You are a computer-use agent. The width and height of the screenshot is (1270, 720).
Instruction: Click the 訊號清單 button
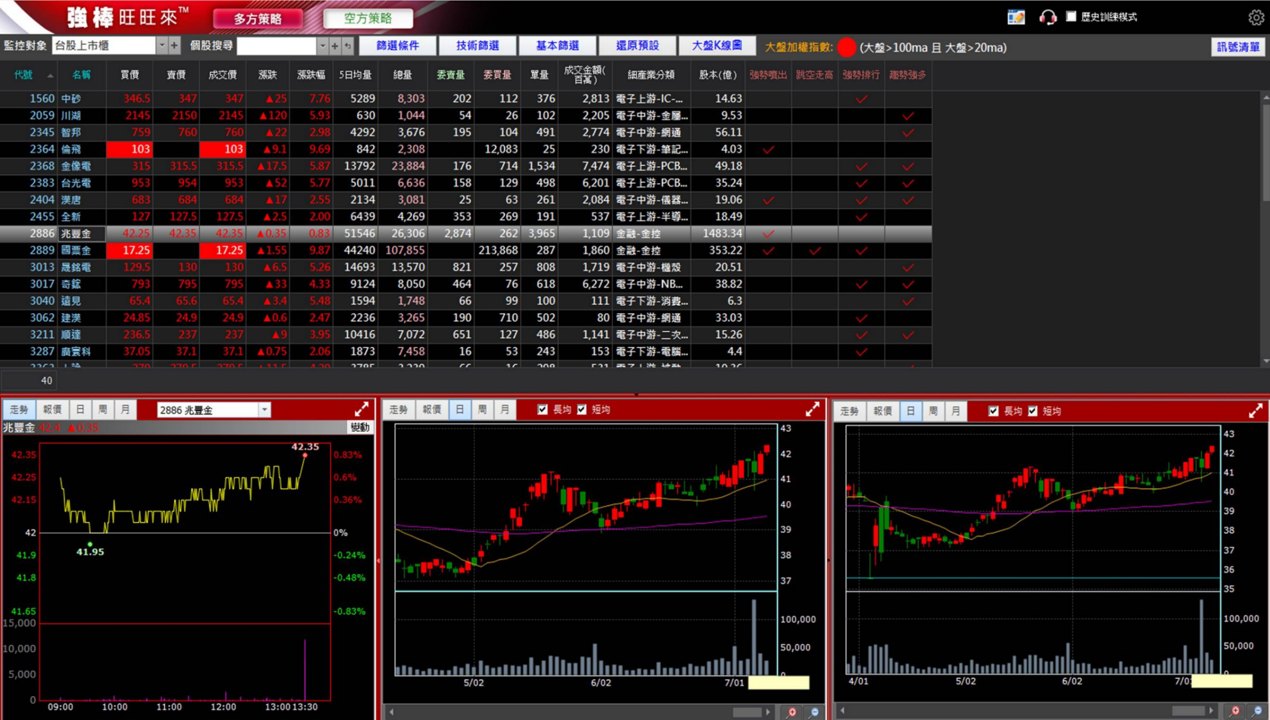coord(1238,47)
